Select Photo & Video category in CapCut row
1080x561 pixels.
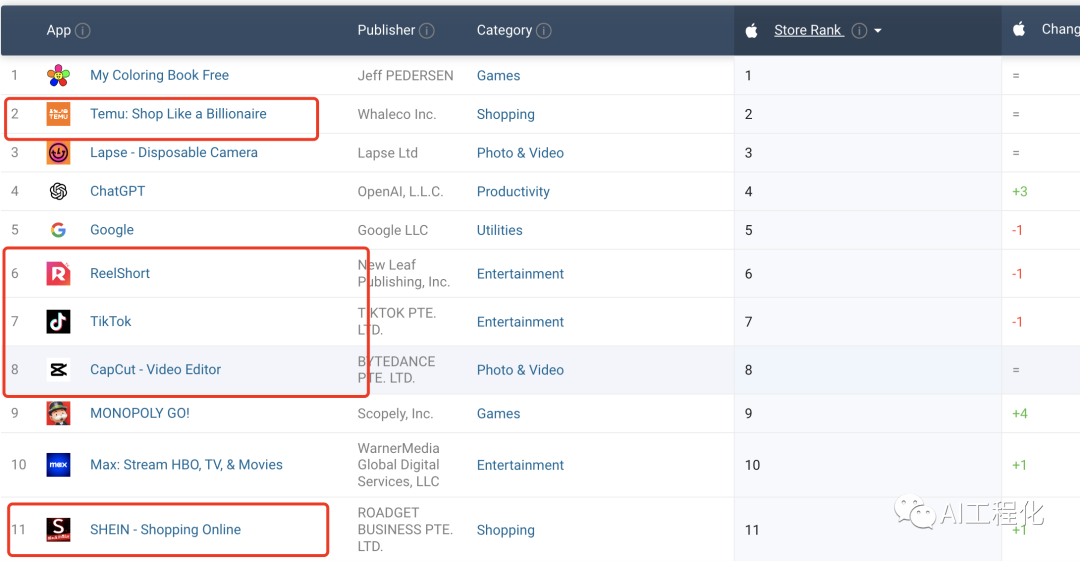(521, 370)
